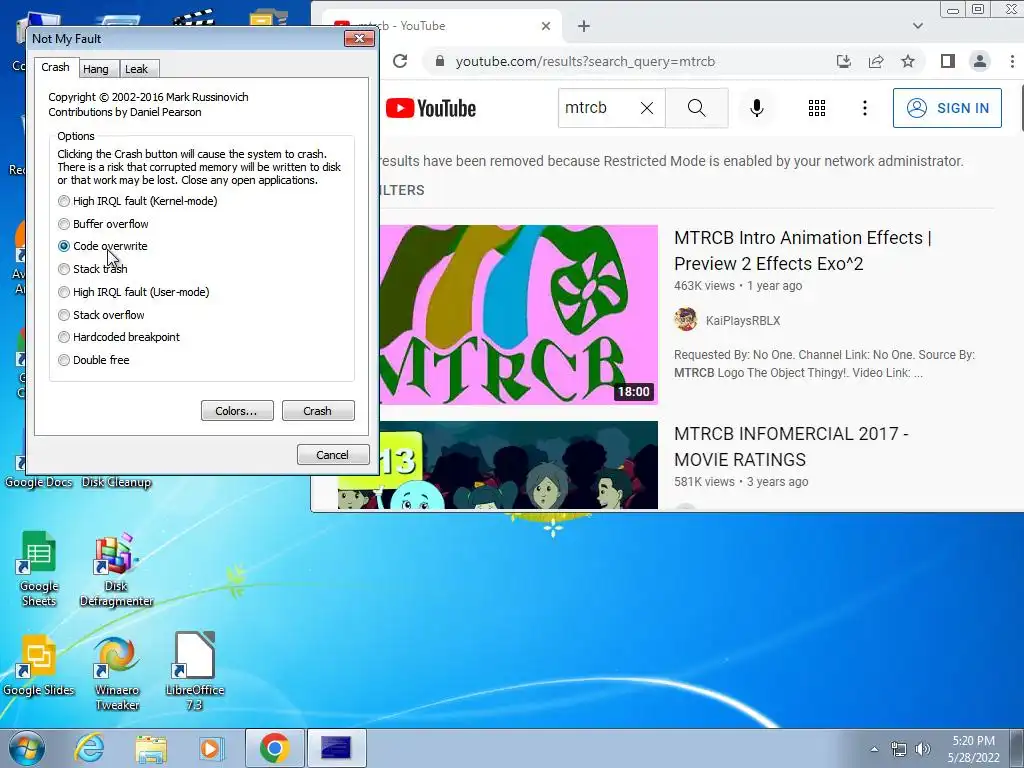Image resolution: width=1024 pixels, height=768 pixels.
Task: Bookmark this page with the star icon
Action: (x=908, y=61)
